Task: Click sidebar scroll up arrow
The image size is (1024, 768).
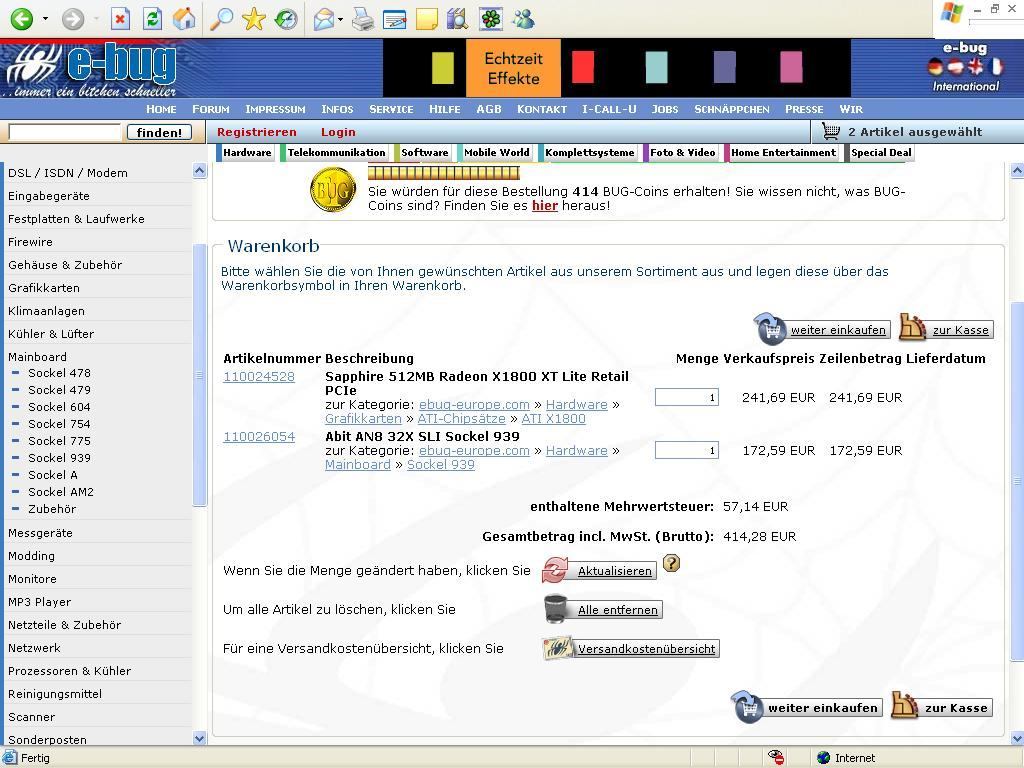Action: tap(199, 171)
